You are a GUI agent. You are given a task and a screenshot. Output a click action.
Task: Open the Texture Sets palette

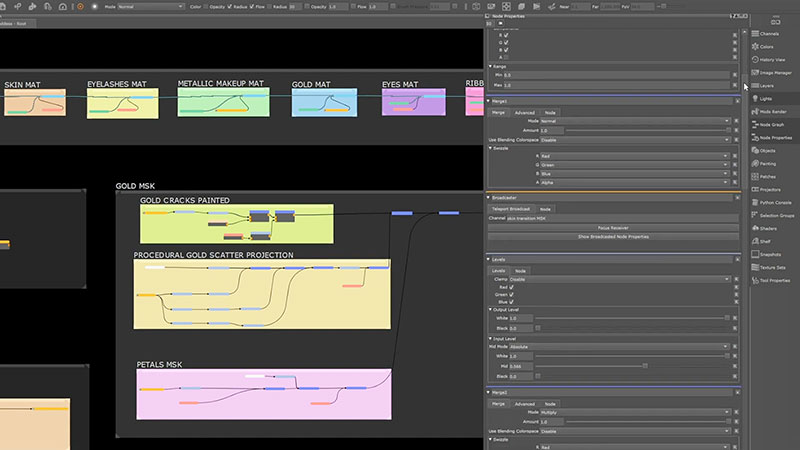pyautogui.click(x=774, y=267)
